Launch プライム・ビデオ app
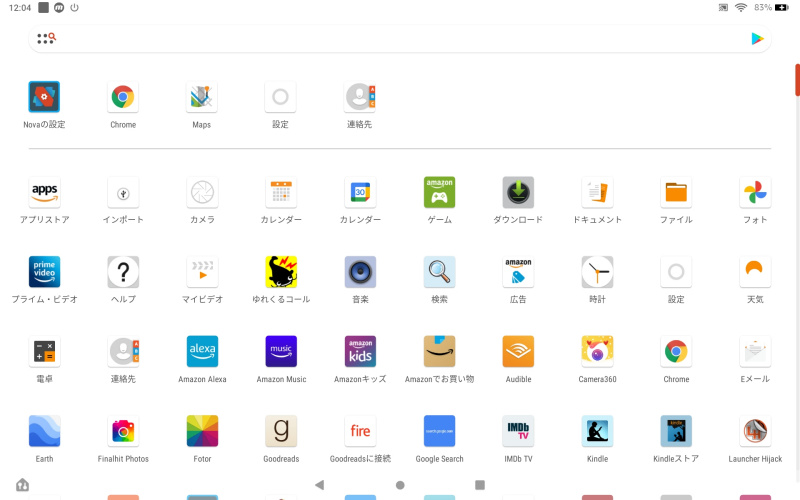800x500 pixels. 44,272
